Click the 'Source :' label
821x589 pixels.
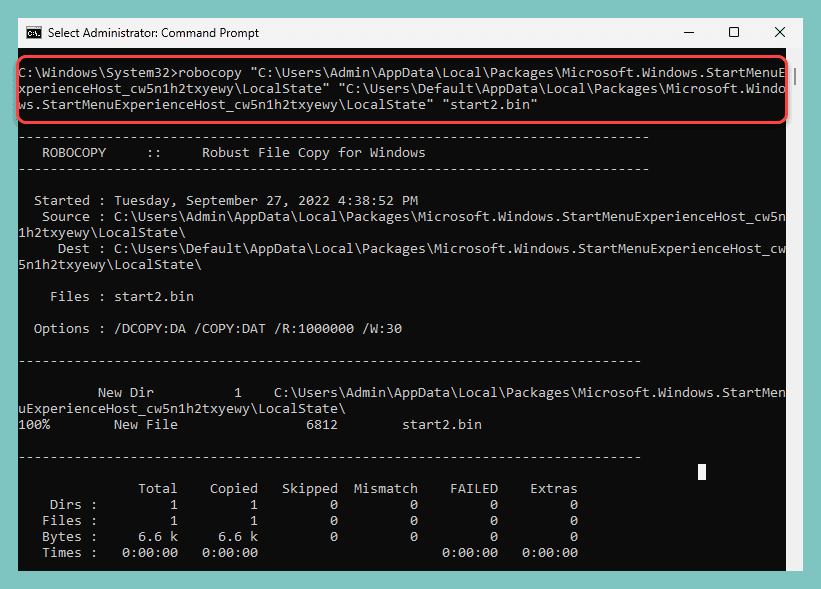[x=73, y=217]
